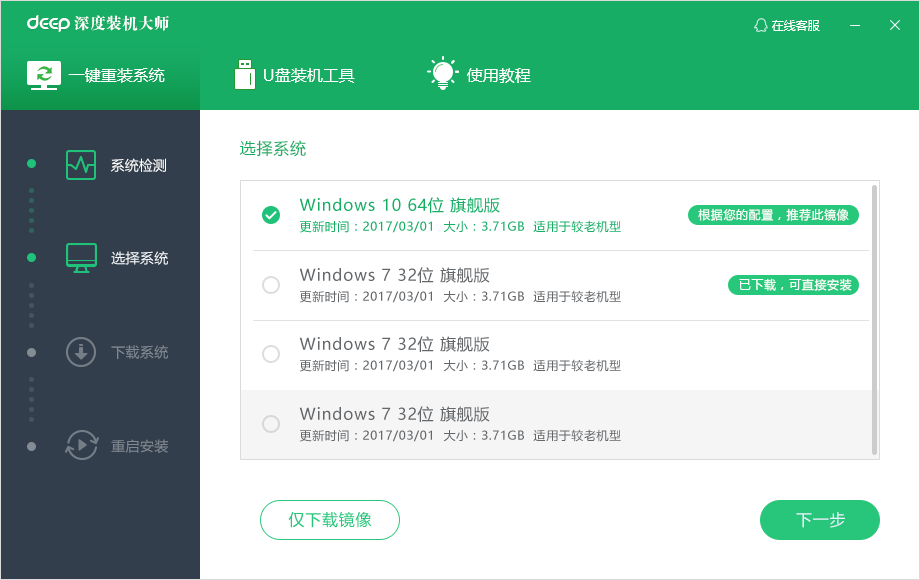Toggle off the Windows 10 64位 checkmark
Viewport: 920px width, 580px height.
[x=270, y=214]
